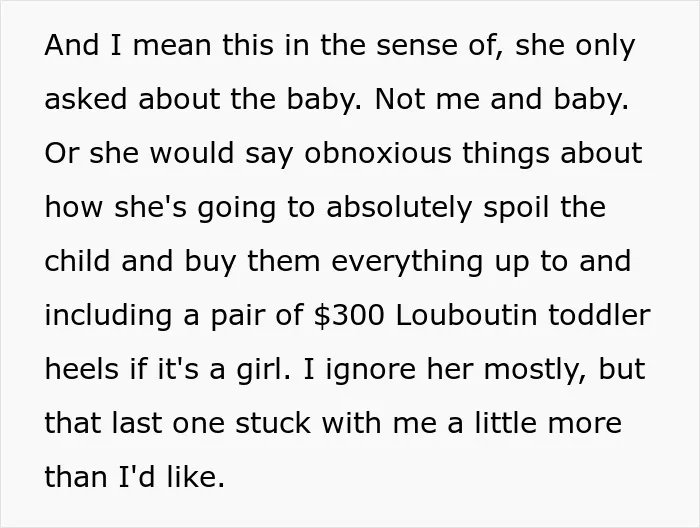This screenshot has height=528, width=700.
Task: Click the word "Not" in second line
Action: pos(400,99)
